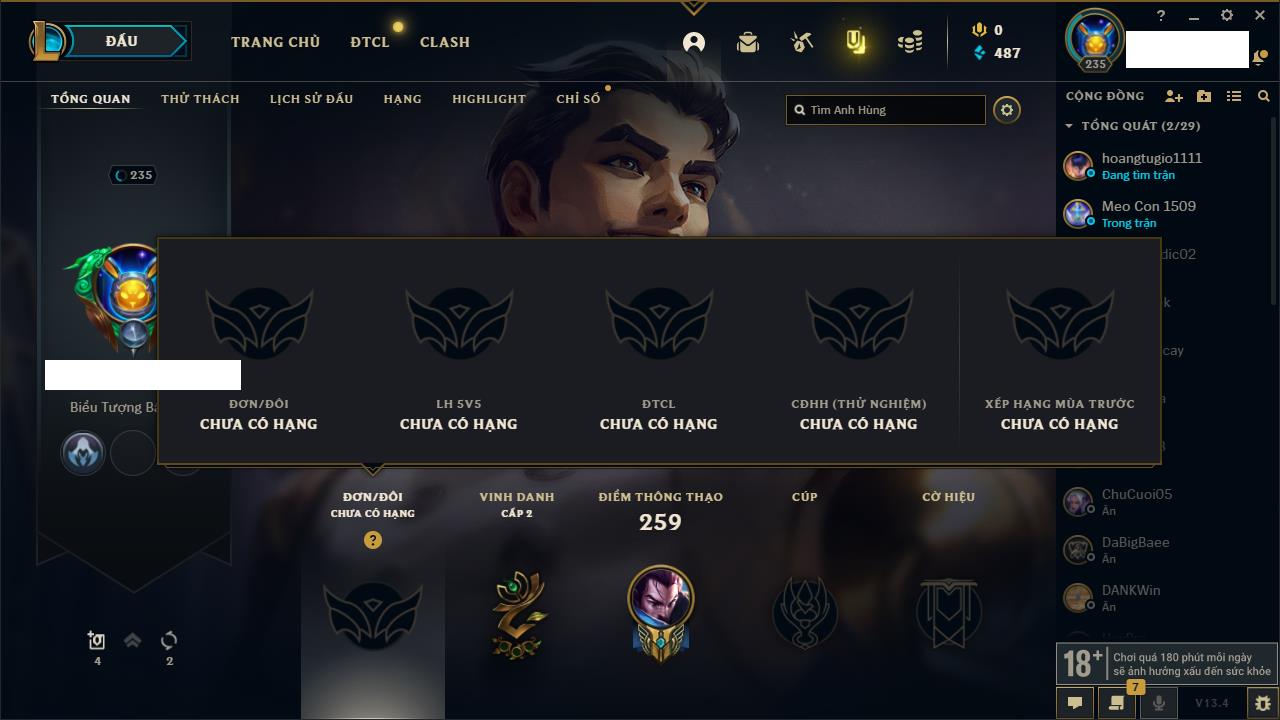Switch to the LỊCH SỬ ĐẤU tab
Viewport: 1280px width, 720px height.
pyautogui.click(x=311, y=99)
